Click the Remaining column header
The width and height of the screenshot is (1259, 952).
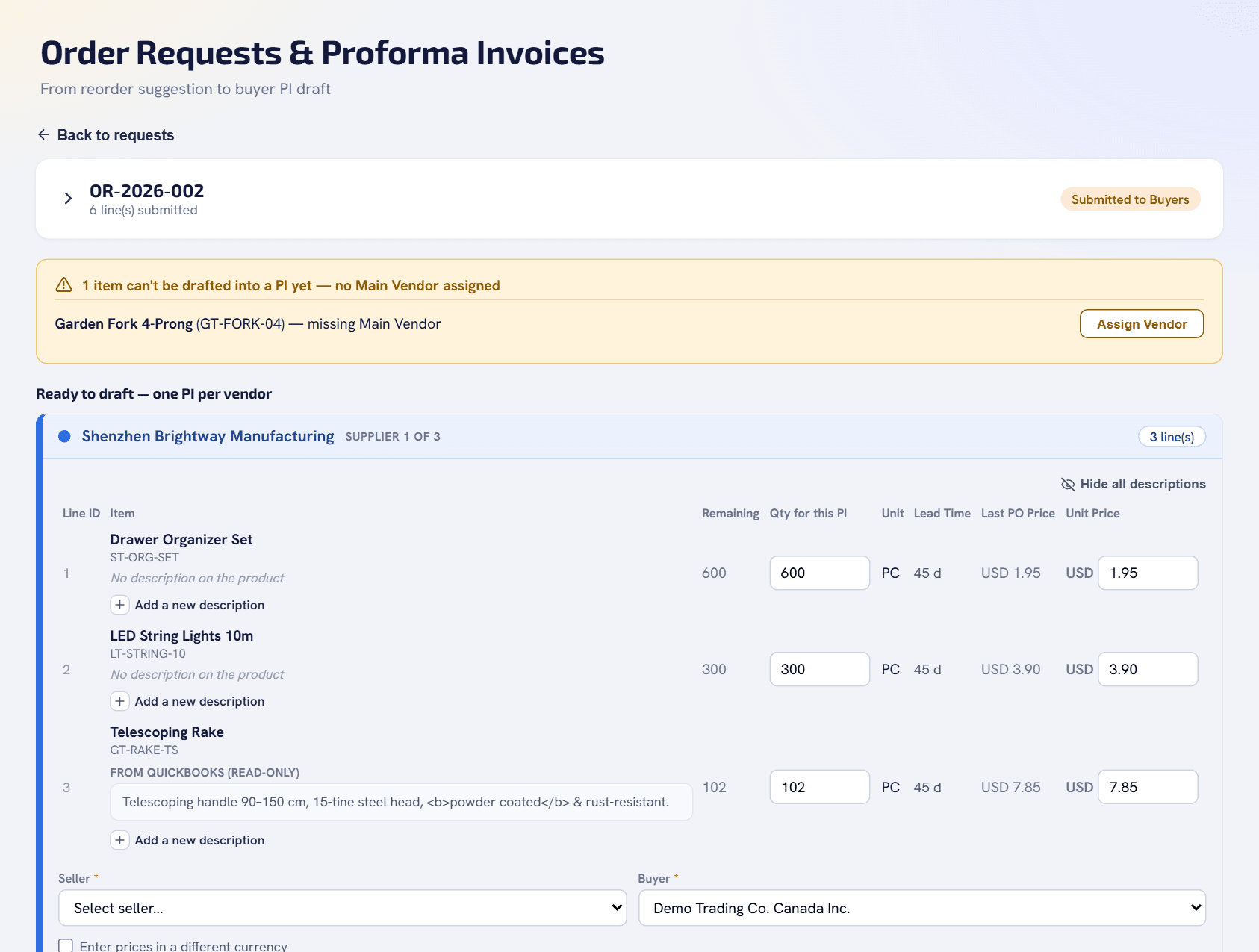(730, 513)
